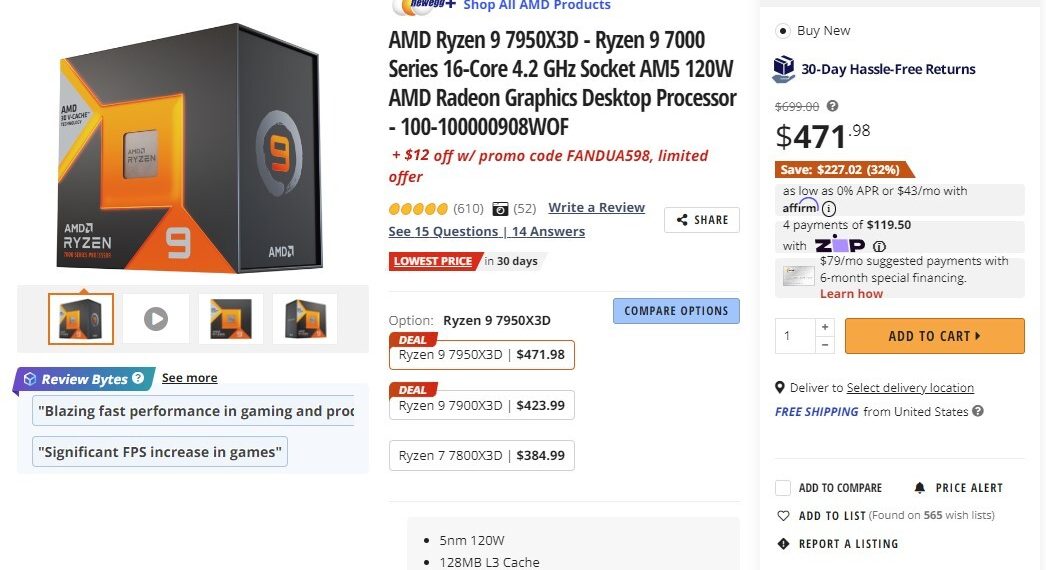Increase quantity with the plus stepper
Image resolution: width=1046 pixels, height=570 pixels.
[825, 327]
